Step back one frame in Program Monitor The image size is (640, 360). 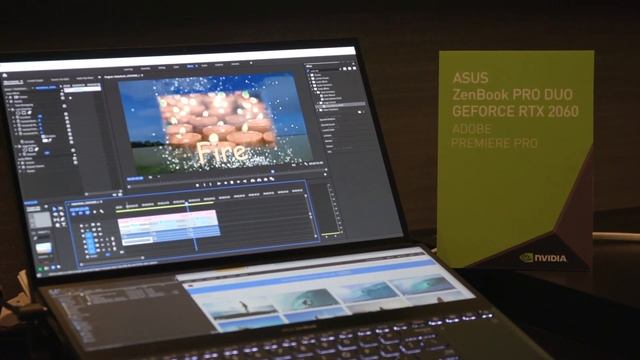pos(226,183)
